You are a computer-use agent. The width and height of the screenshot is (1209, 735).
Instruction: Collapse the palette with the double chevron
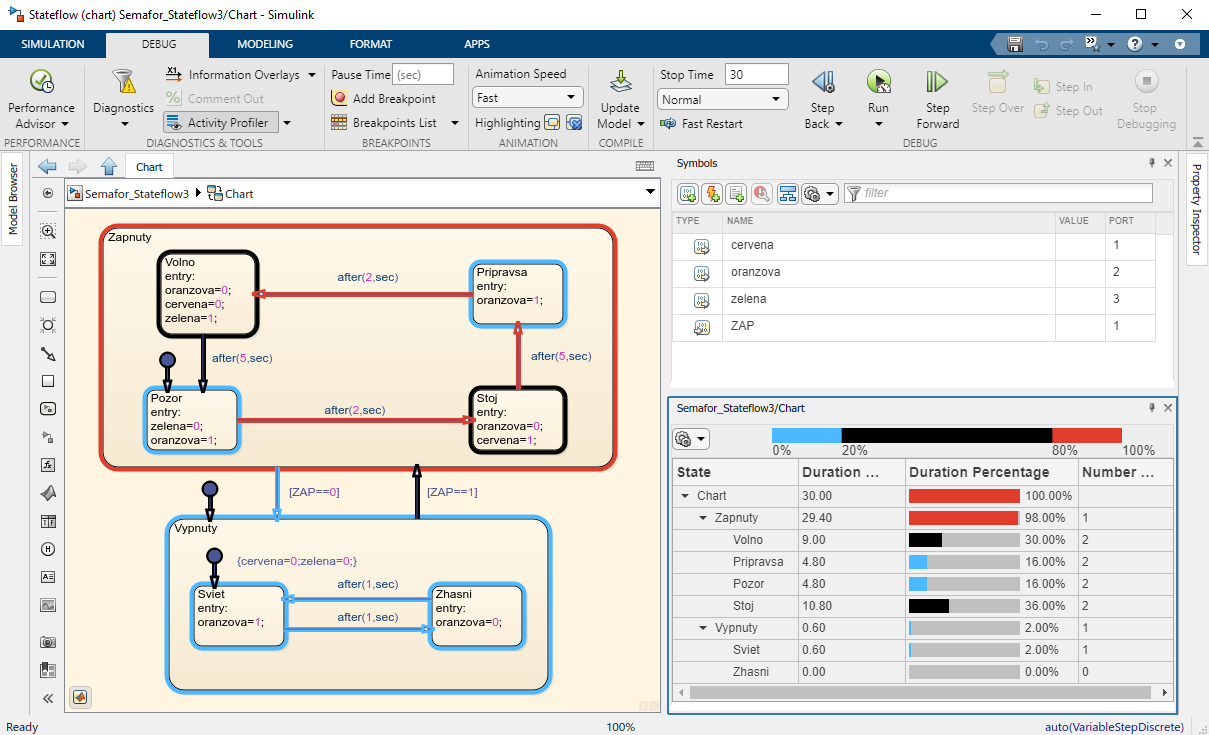click(x=48, y=698)
